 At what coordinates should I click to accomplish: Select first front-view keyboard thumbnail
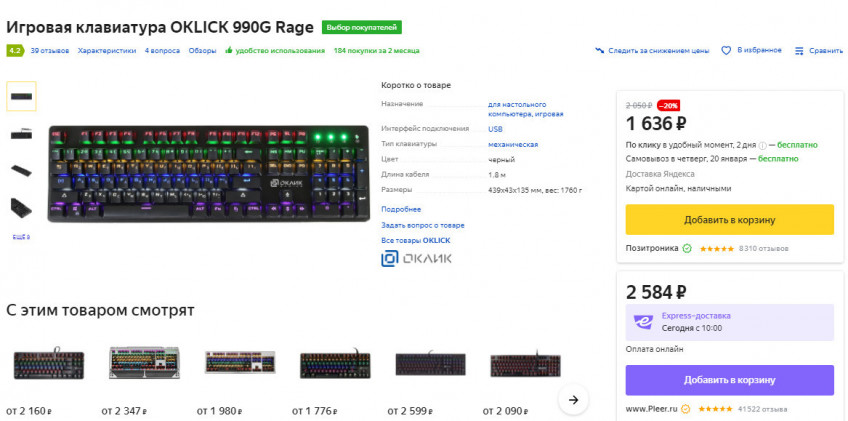click(21, 96)
